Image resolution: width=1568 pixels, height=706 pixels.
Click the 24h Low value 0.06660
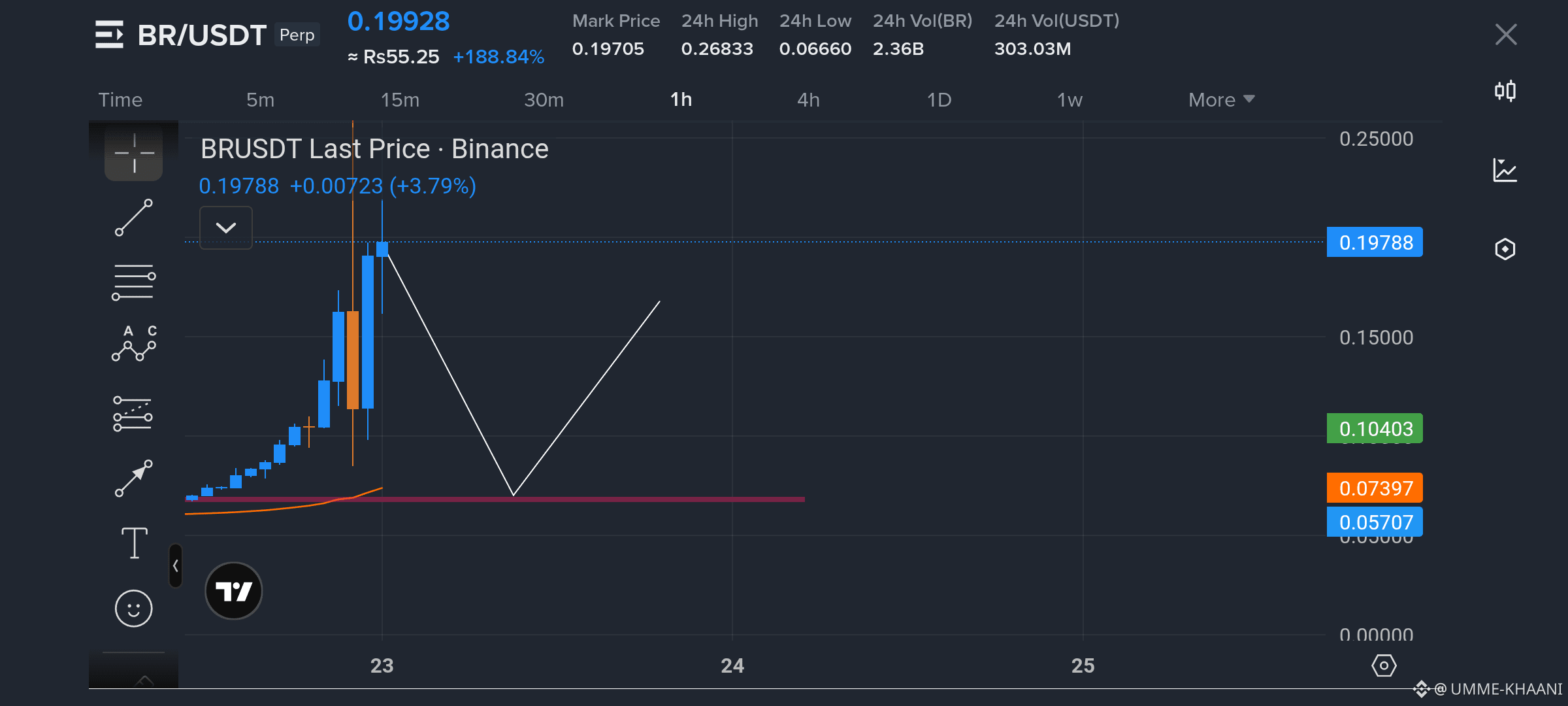[x=815, y=48]
